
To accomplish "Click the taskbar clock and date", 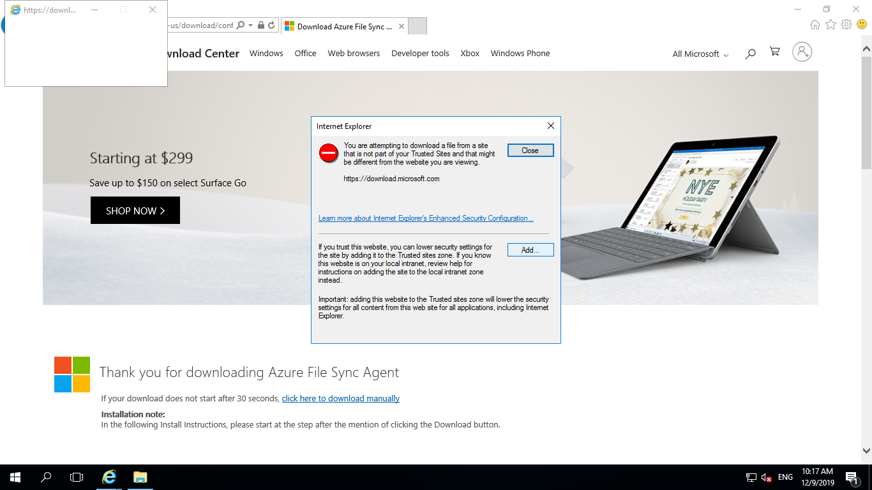I will (x=818, y=477).
